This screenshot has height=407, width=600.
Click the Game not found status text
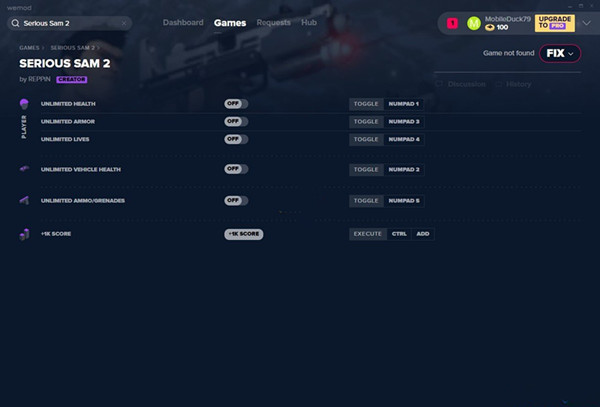point(509,53)
